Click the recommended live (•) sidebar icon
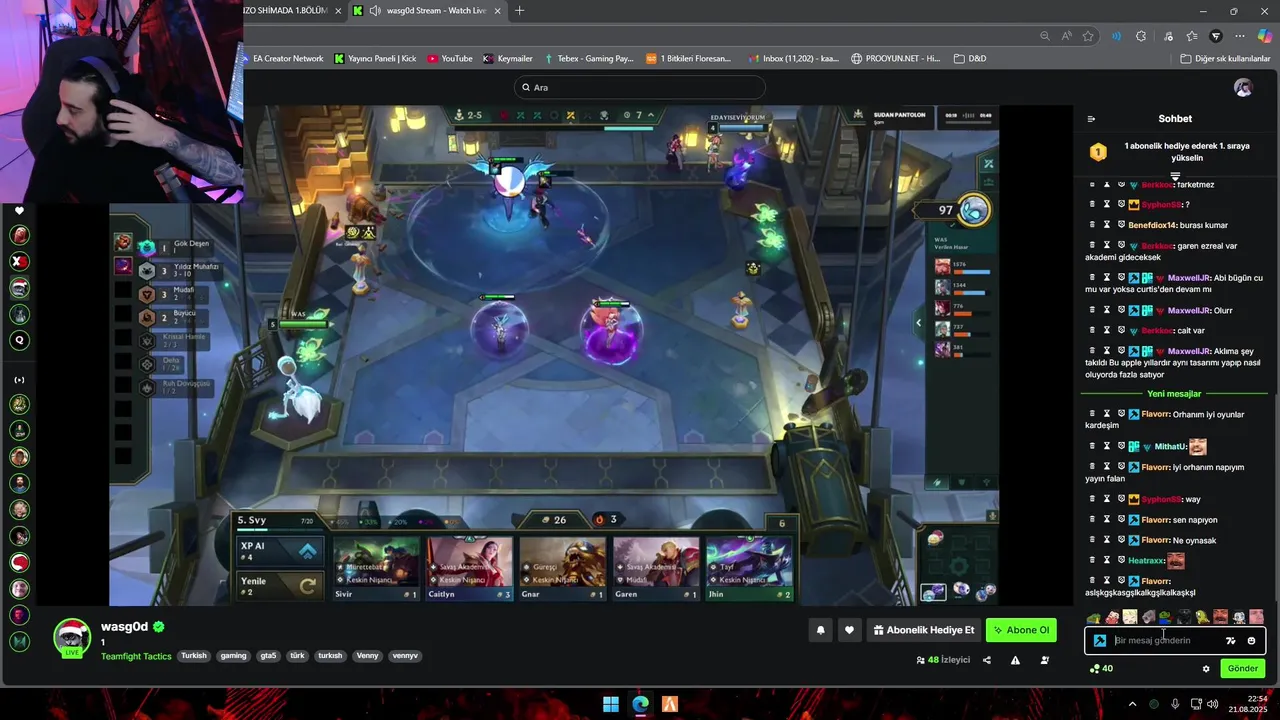 pos(19,380)
